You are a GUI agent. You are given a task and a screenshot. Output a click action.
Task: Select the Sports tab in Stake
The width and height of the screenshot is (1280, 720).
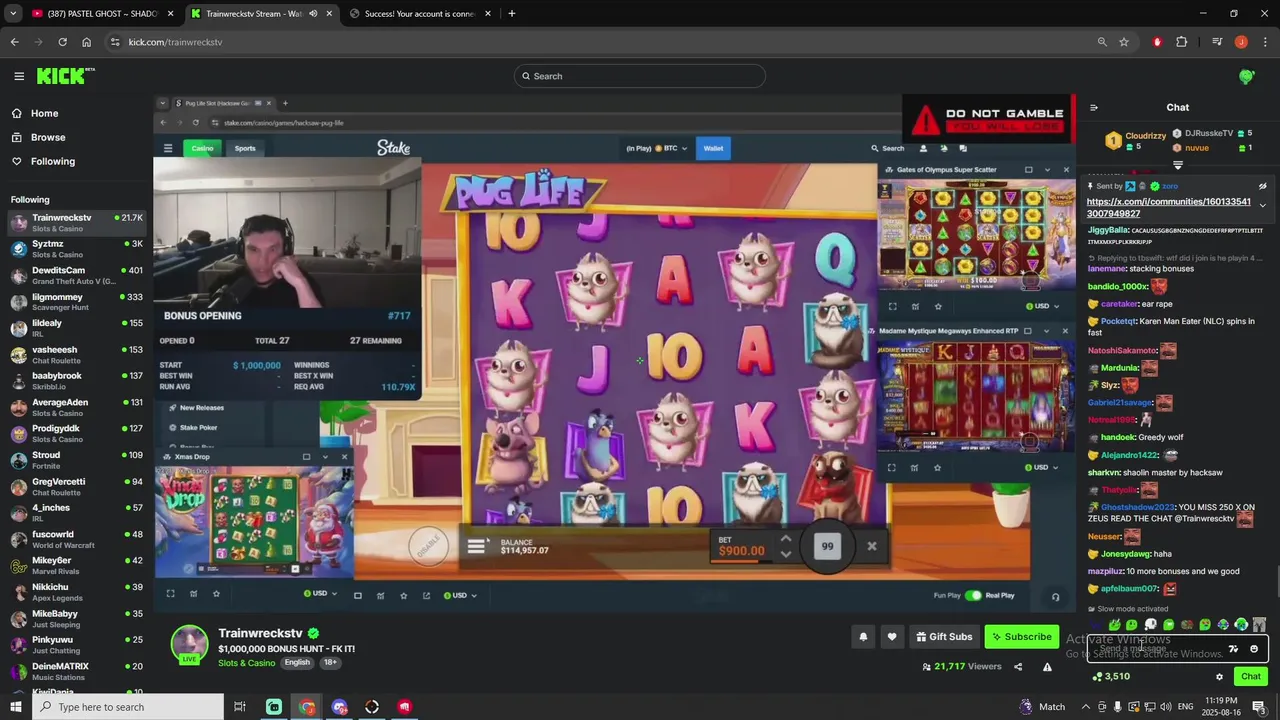(245, 148)
